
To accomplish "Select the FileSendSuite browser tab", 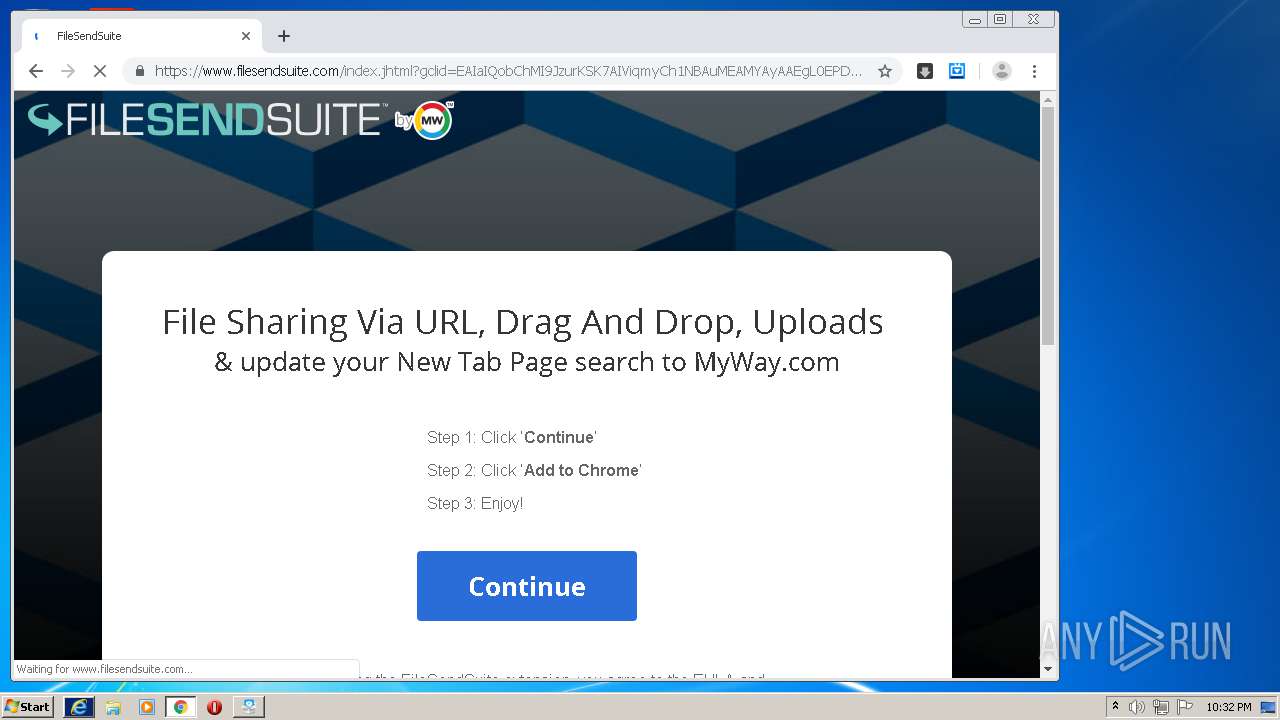I will [142, 36].
